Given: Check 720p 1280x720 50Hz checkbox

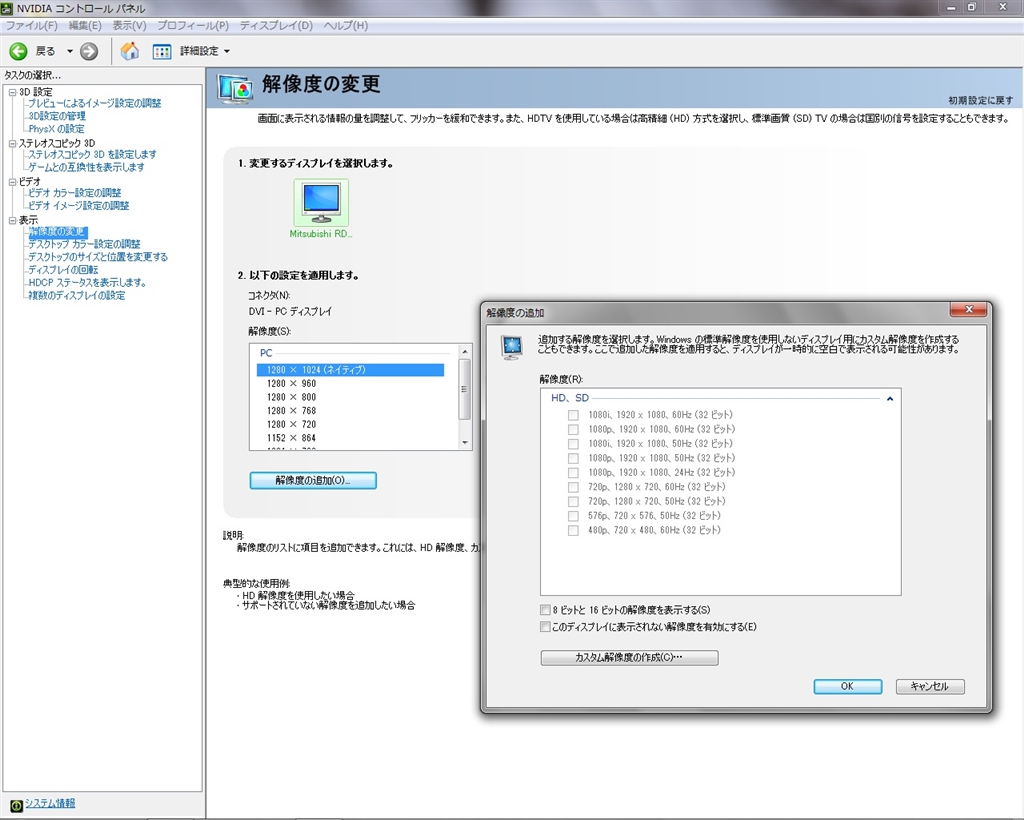Looking at the screenshot, I should (573, 501).
